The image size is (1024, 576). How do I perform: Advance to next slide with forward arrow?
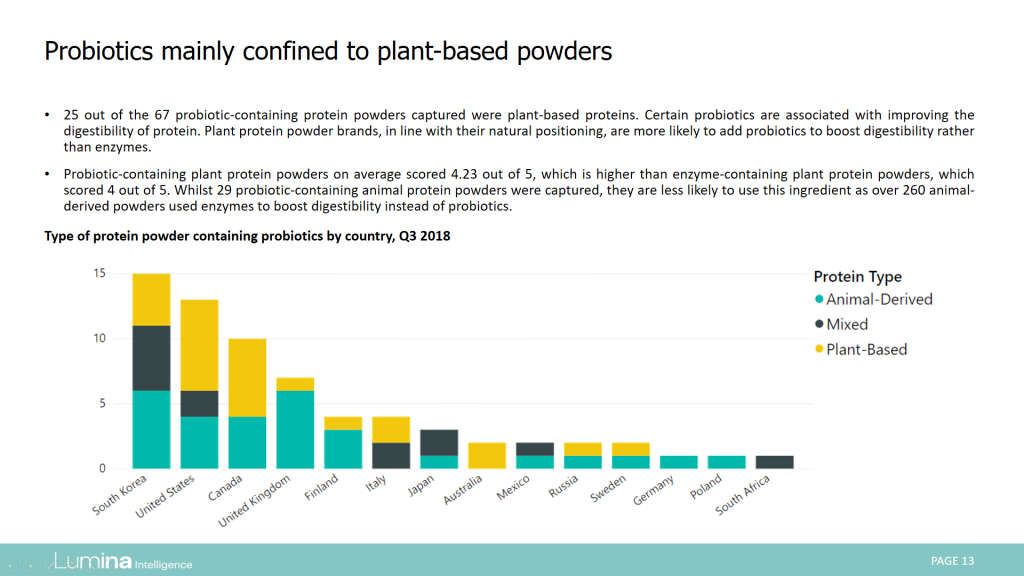coord(30,566)
